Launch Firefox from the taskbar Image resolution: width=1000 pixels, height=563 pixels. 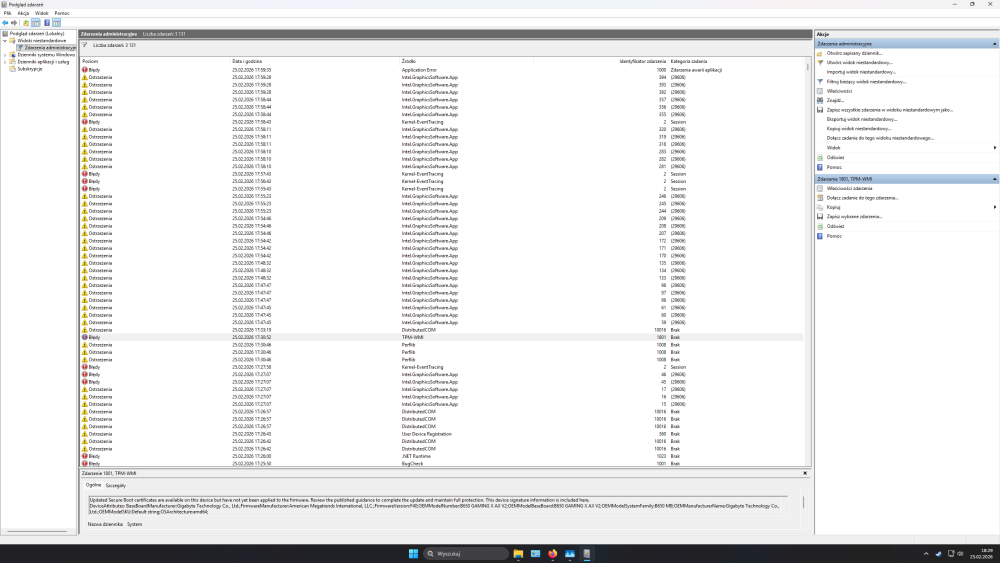click(552, 553)
